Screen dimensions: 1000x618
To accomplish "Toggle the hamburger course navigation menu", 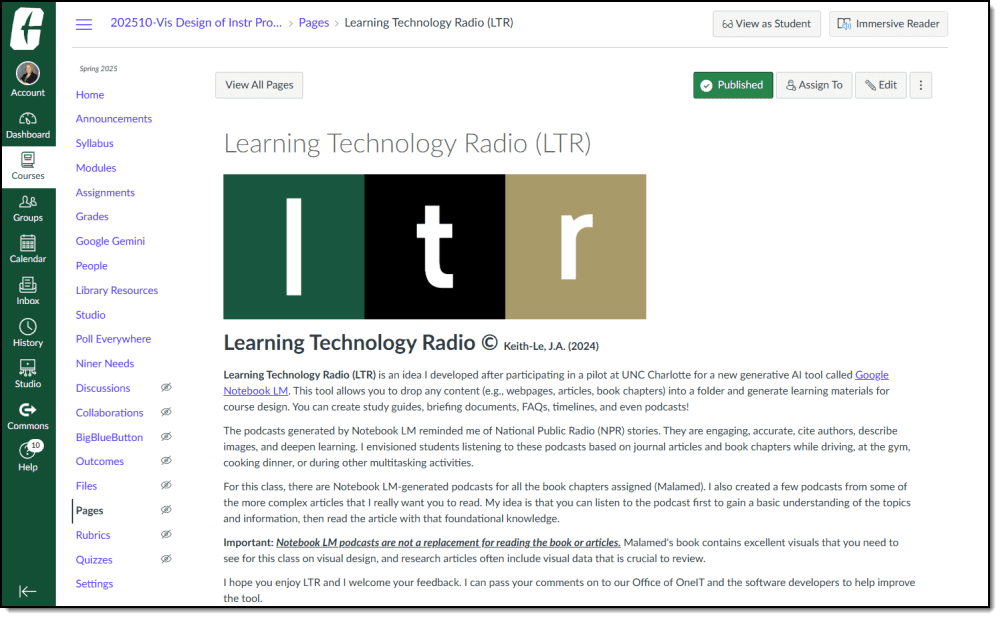I will (x=84, y=24).
